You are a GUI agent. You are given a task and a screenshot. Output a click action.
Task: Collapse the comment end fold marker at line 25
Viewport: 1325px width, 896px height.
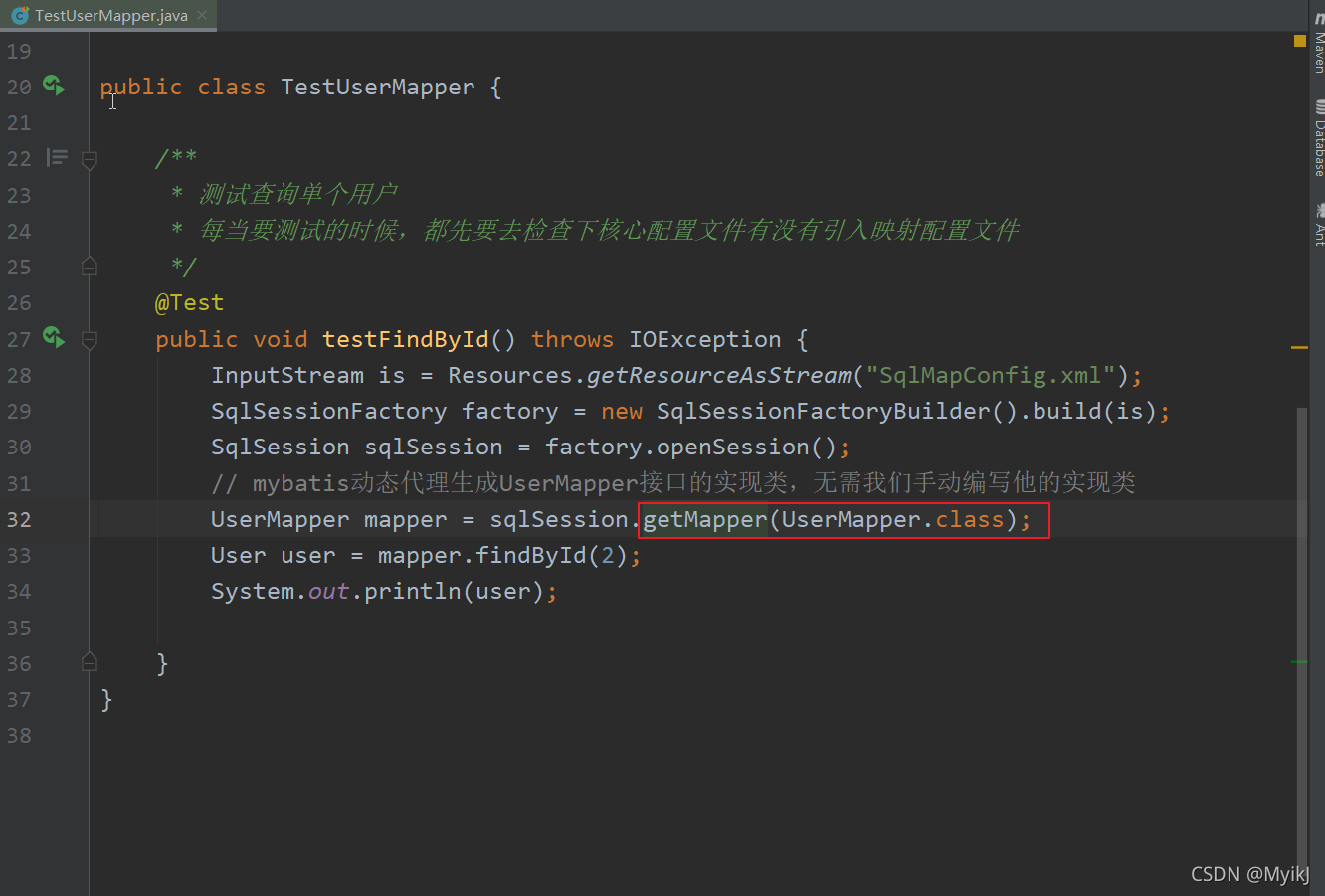(90, 266)
